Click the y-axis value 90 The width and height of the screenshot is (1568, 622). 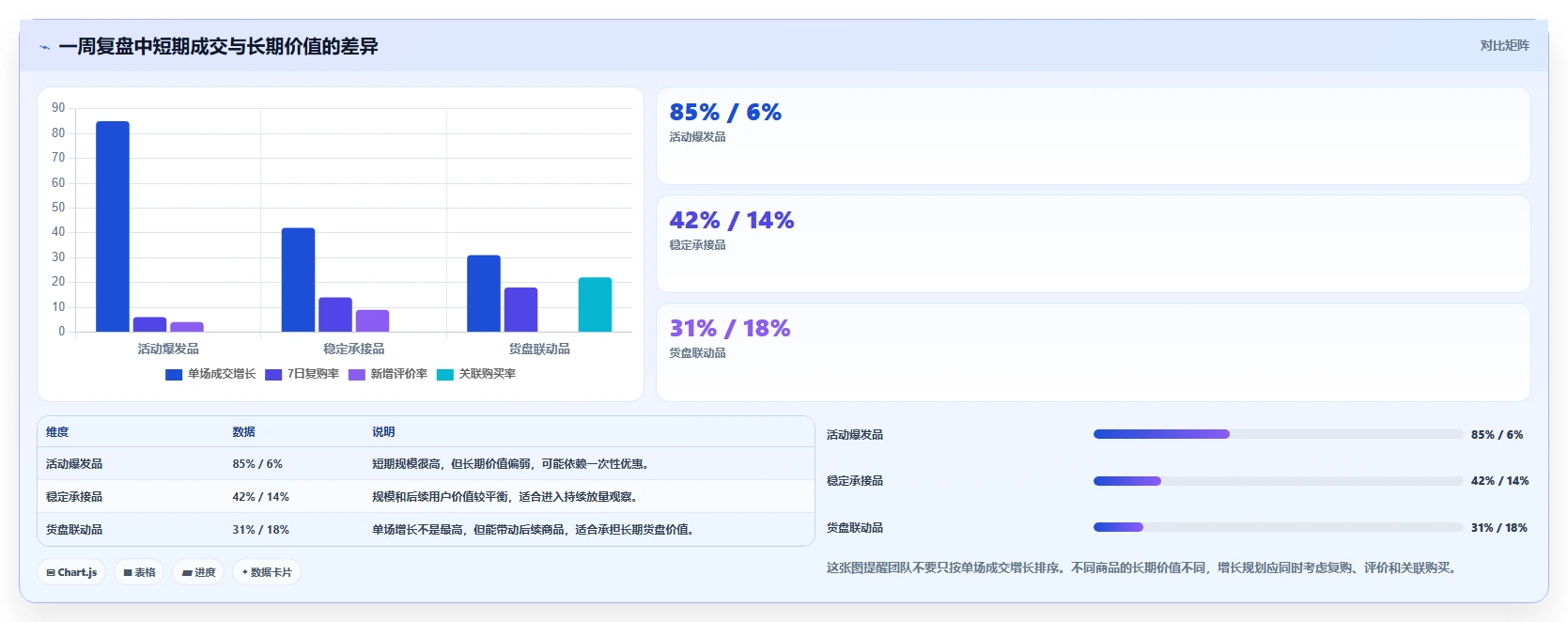58,108
